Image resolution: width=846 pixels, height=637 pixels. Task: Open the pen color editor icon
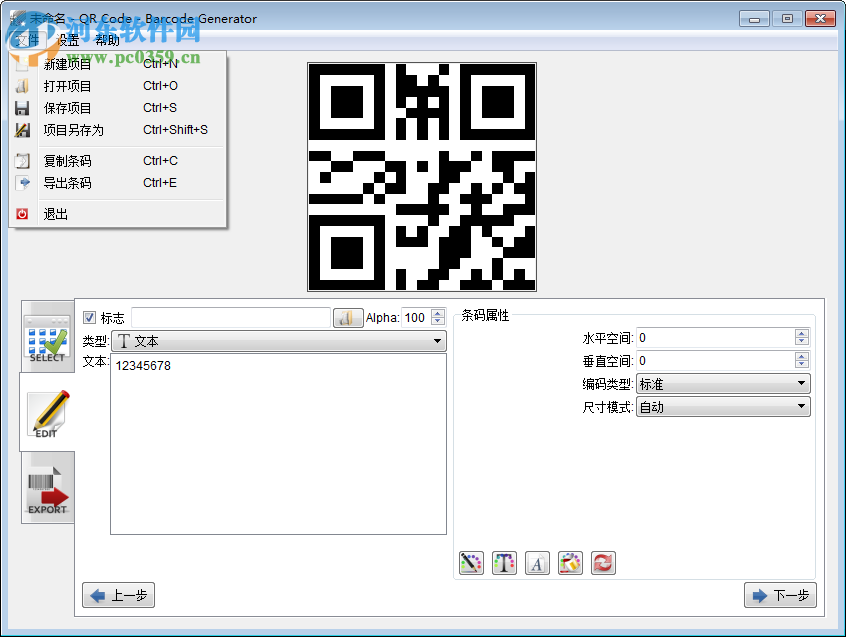(x=471, y=563)
